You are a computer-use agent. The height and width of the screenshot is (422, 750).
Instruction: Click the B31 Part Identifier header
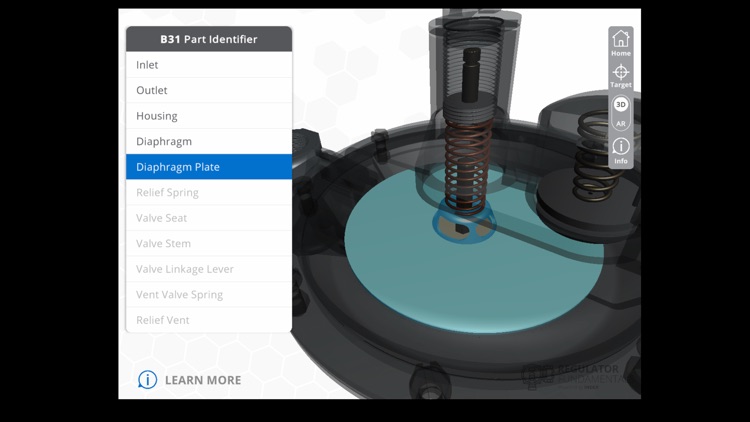[x=209, y=39]
